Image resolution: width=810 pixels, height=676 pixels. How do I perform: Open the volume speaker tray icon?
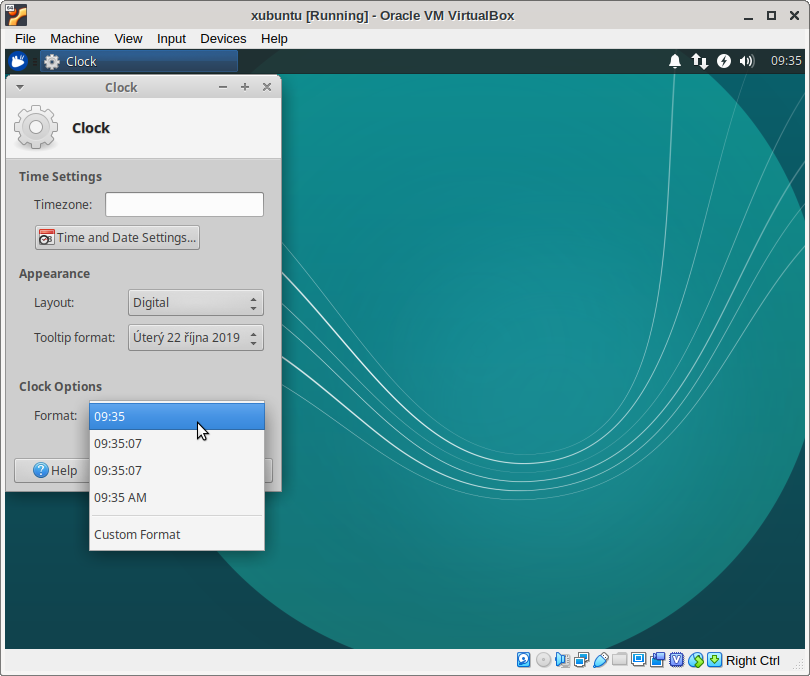point(747,61)
